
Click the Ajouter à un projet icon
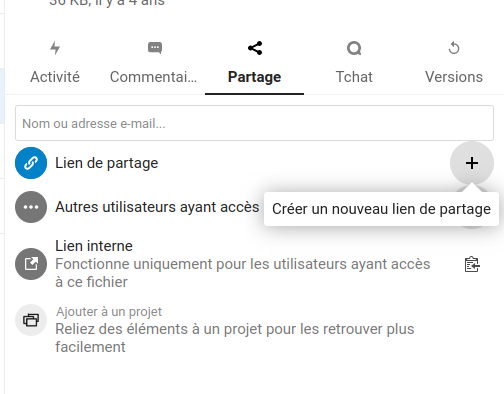click(x=31, y=320)
